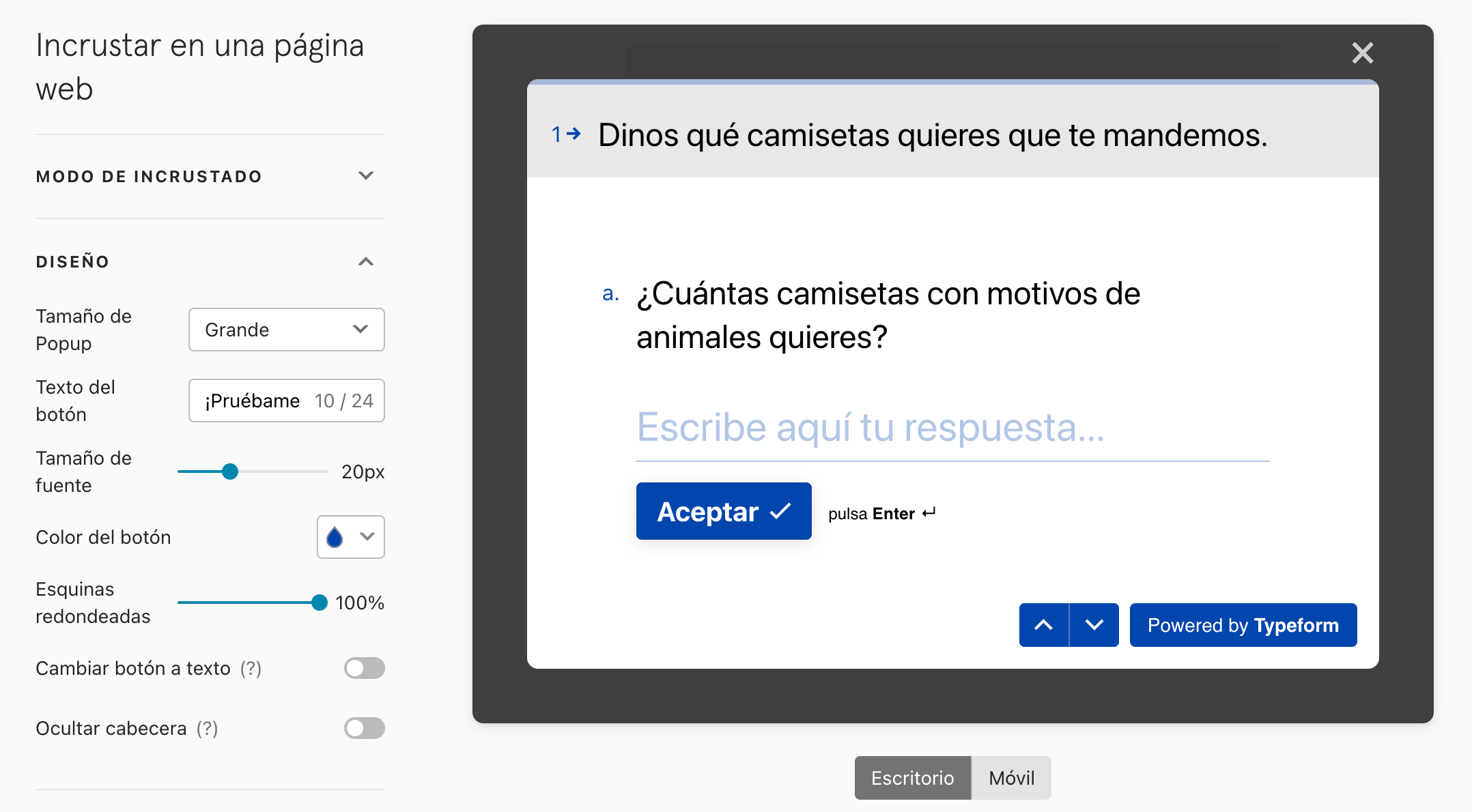Adjust the Tamaño de fuente slider handle
1472x812 pixels.
230,472
